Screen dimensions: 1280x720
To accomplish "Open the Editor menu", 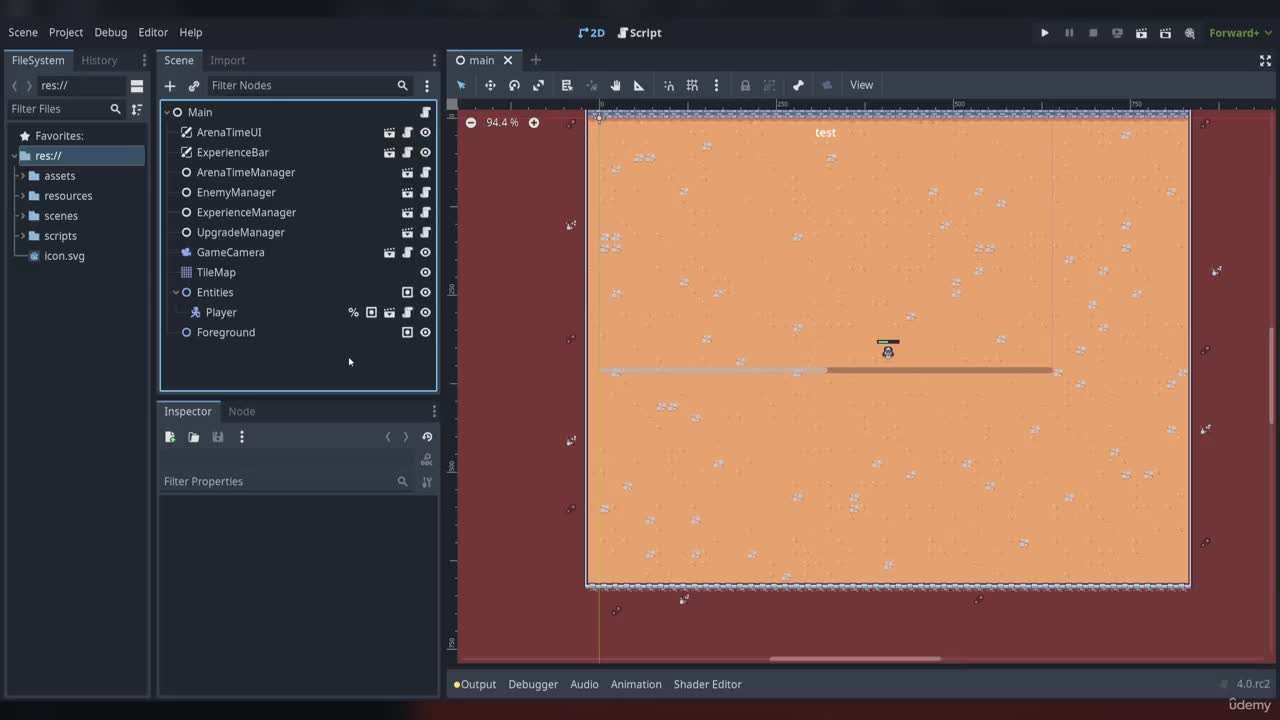I will click(153, 32).
